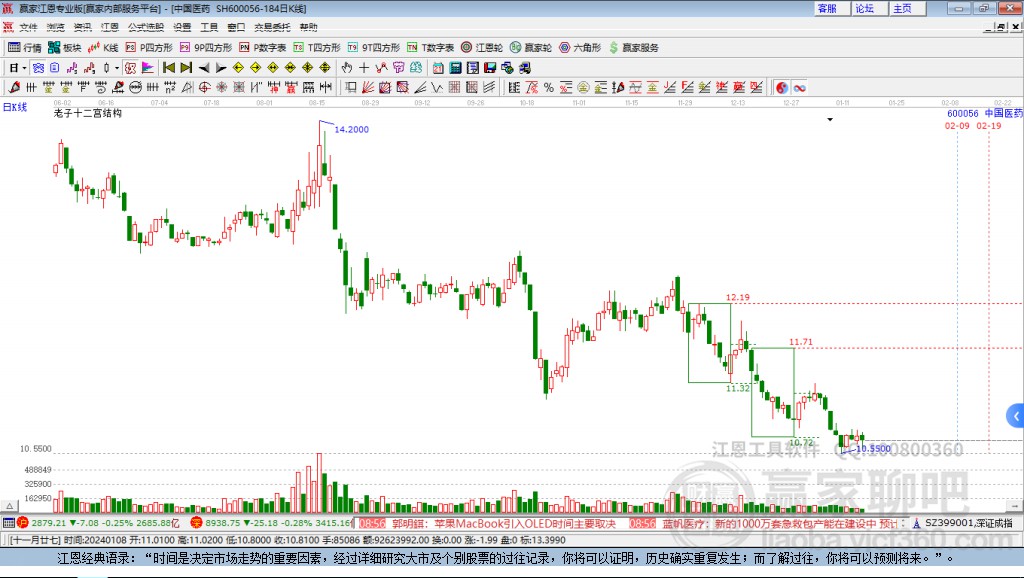Click the red floppy-disk save icon
The height and width of the screenshot is (578, 1024).
point(490,68)
